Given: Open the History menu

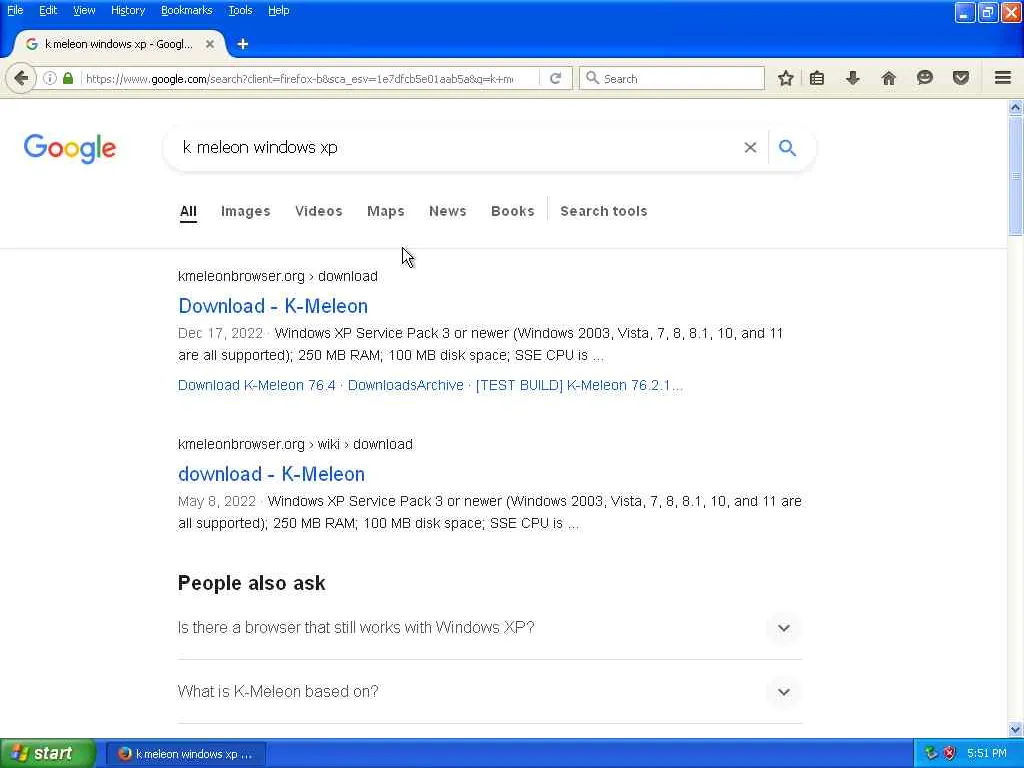Looking at the screenshot, I should click(128, 10).
